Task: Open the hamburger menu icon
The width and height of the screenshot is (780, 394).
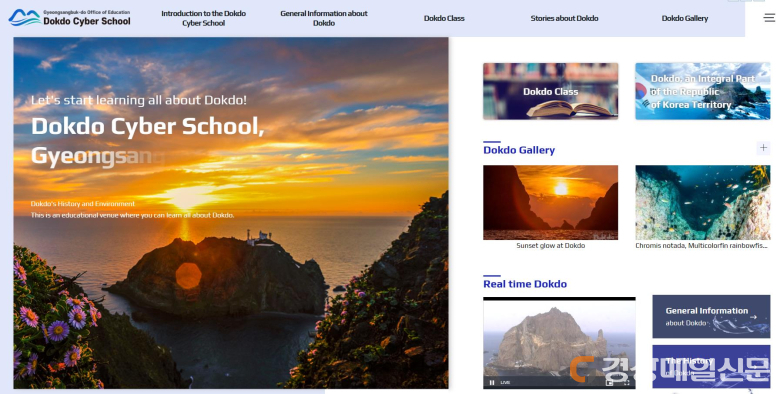Action: coord(769,18)
